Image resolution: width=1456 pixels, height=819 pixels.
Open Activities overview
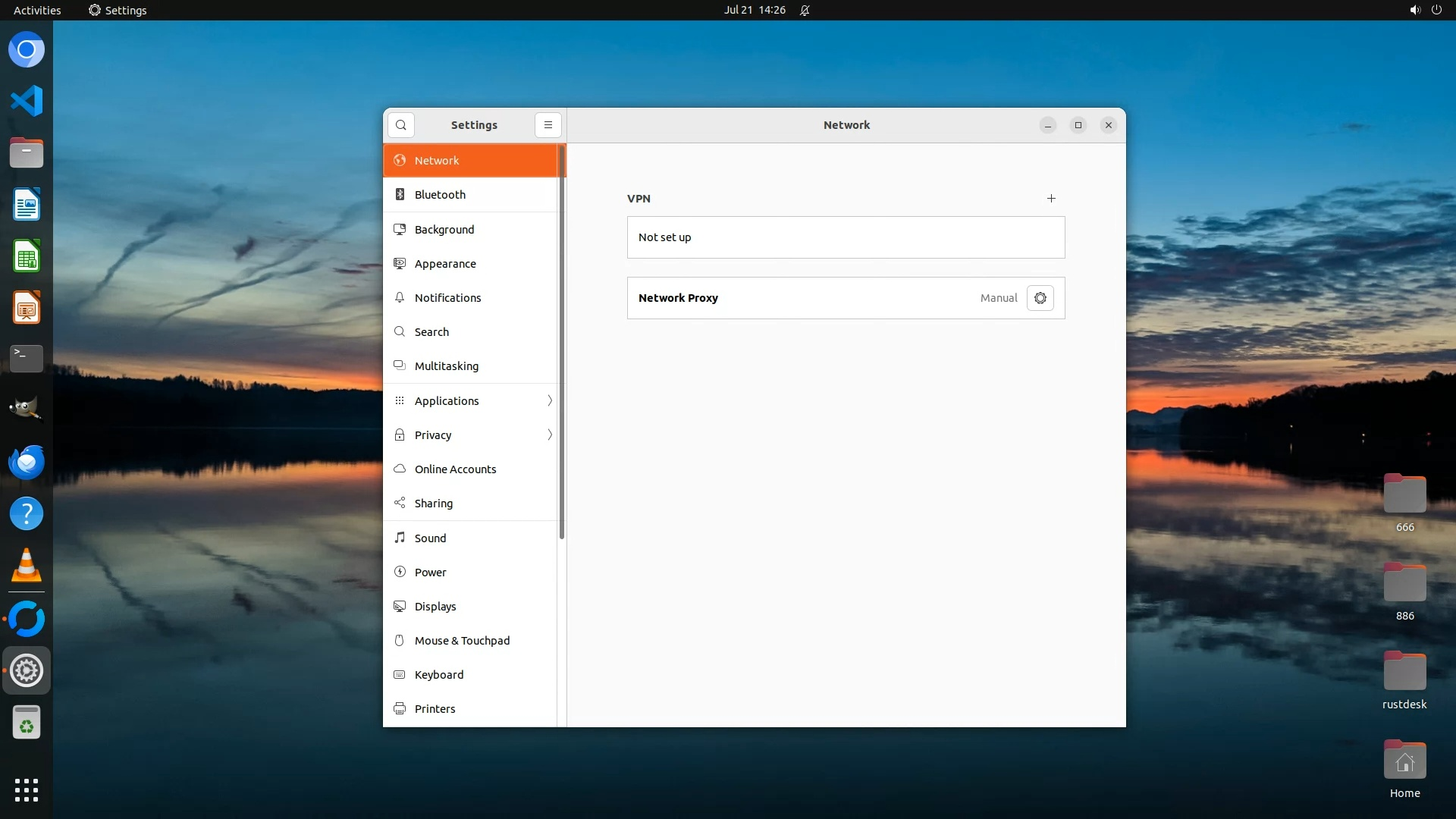click(37, 10)
